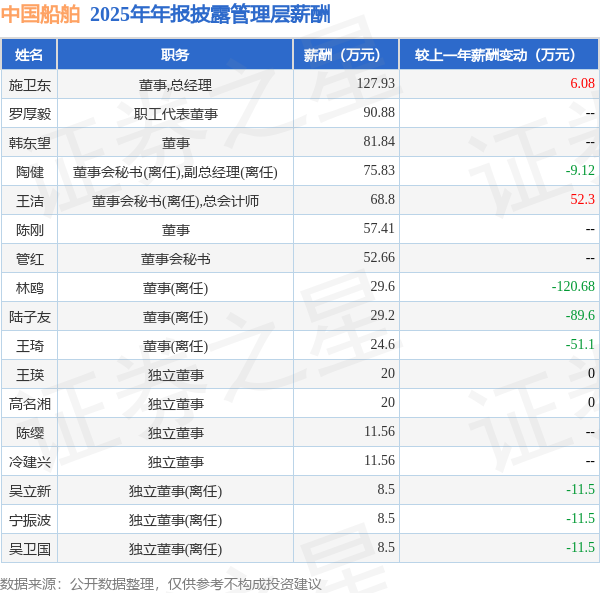
Task: Click the green value -120.68
Action: click(x=573, y=286)
